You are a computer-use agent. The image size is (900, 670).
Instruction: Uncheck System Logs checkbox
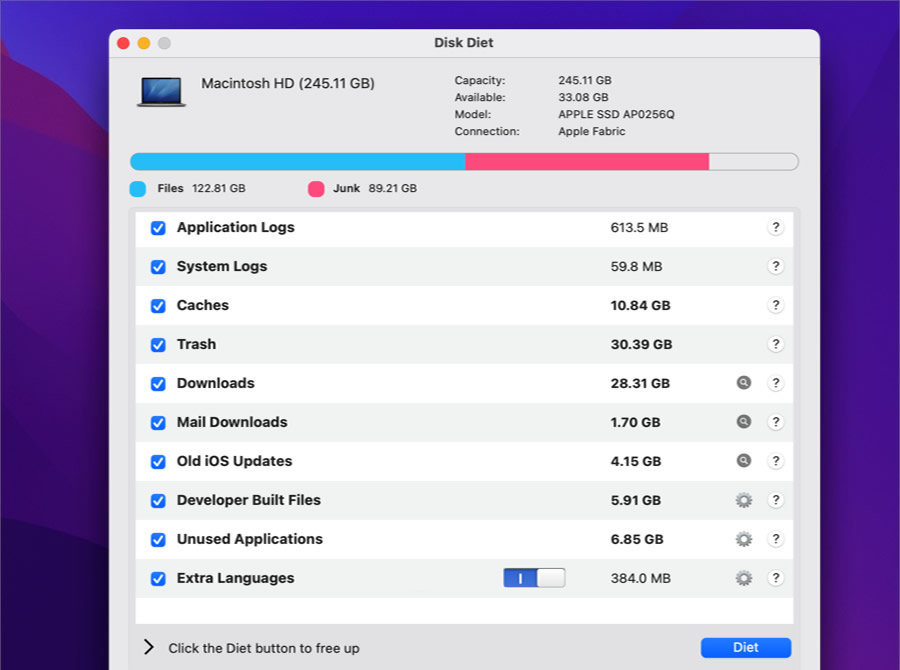pyautogui.click(x=158, y=267)
